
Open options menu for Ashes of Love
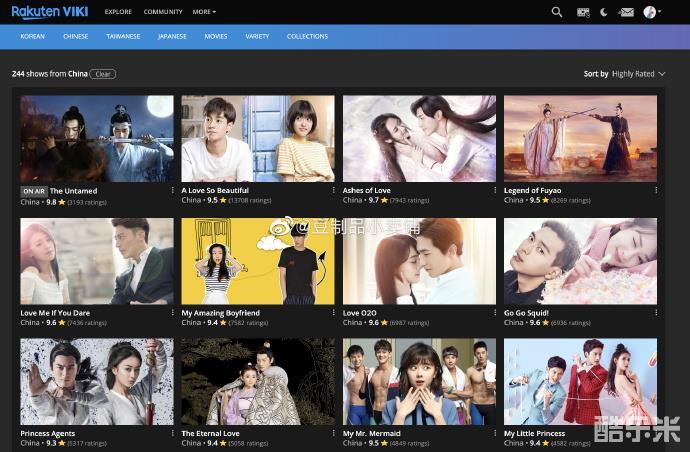pyautogui.click(x=495, y=190)
